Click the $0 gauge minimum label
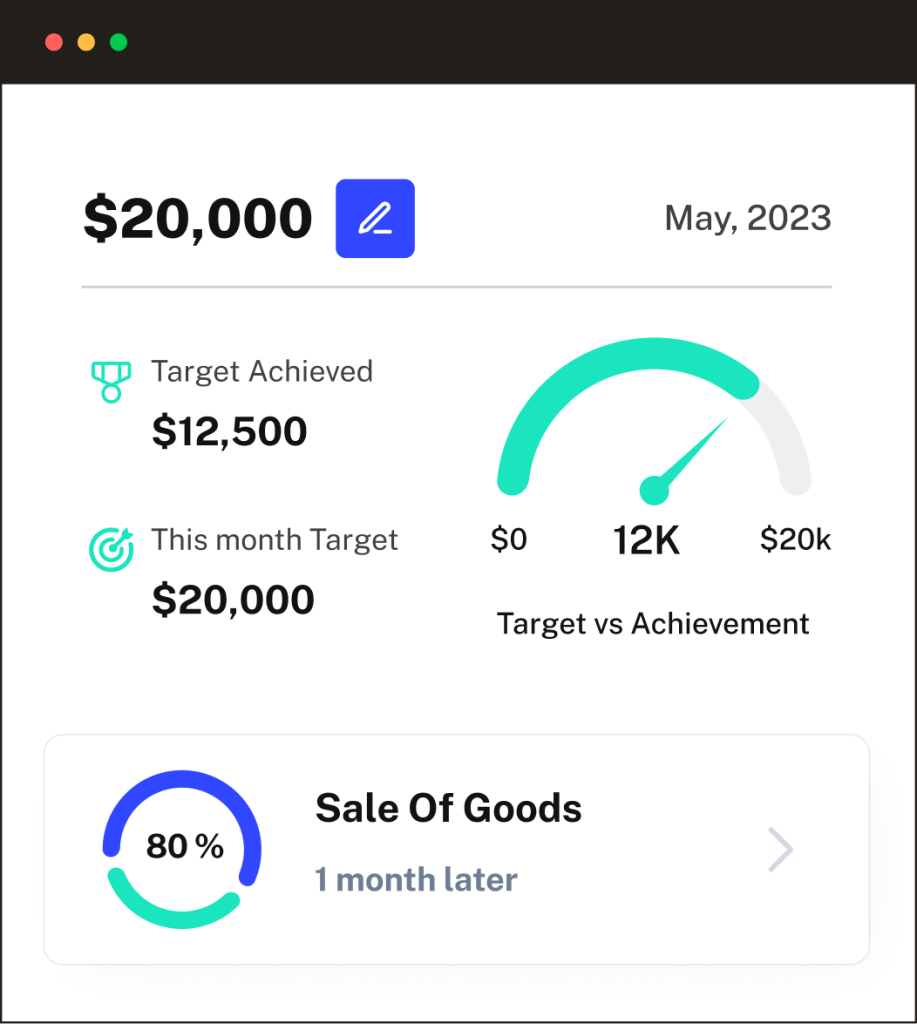917x1024 pixels. (508, 540)
